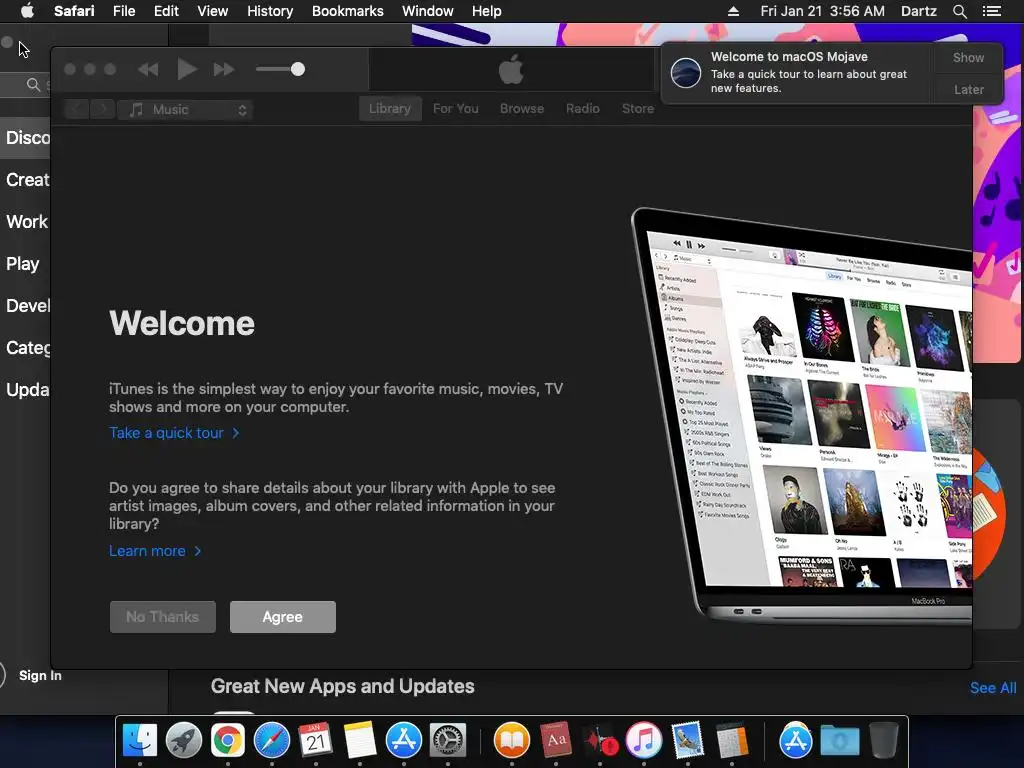Click the Dartz user name in menu bar
The image size is (1024, 768).
tap(918, 11)
